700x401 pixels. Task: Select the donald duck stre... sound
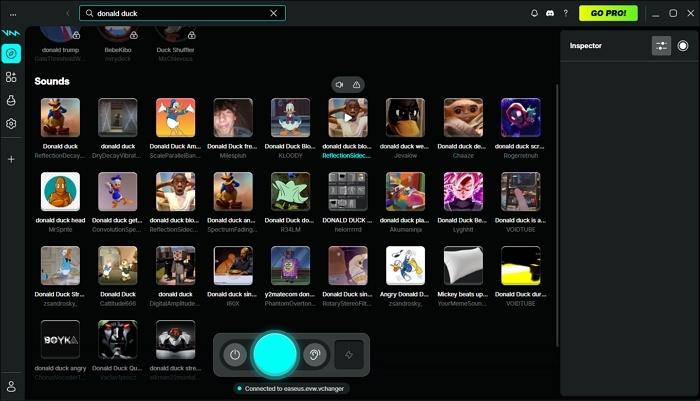[x=175, y=340]
